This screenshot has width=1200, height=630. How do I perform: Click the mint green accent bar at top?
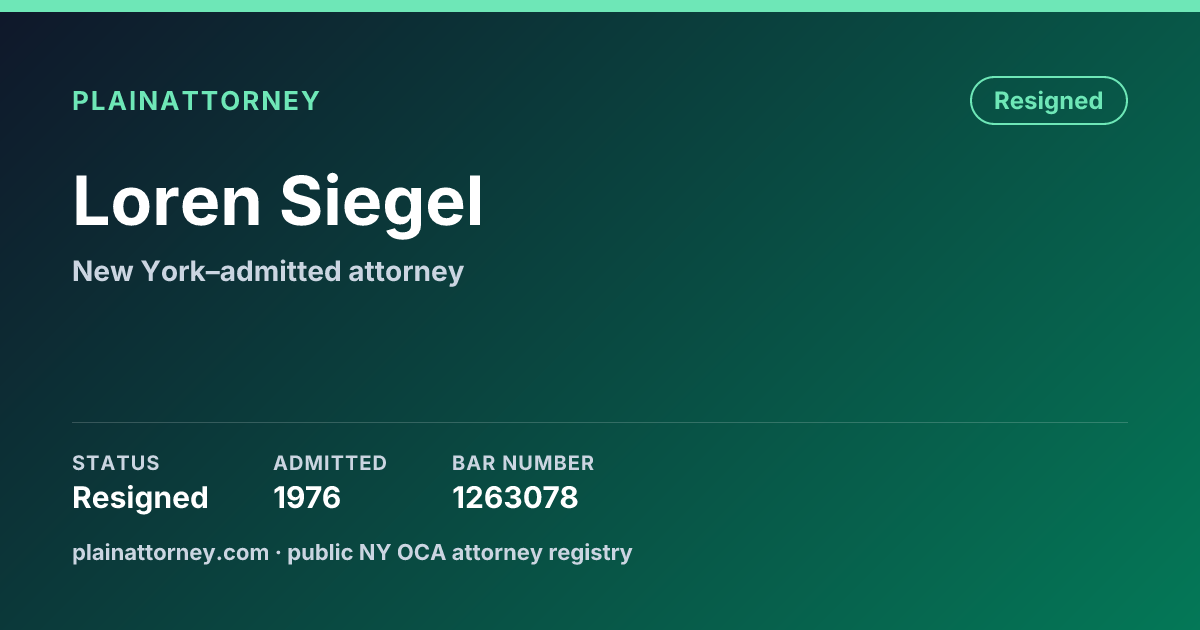pyautogui.click(x=600, y=6)
